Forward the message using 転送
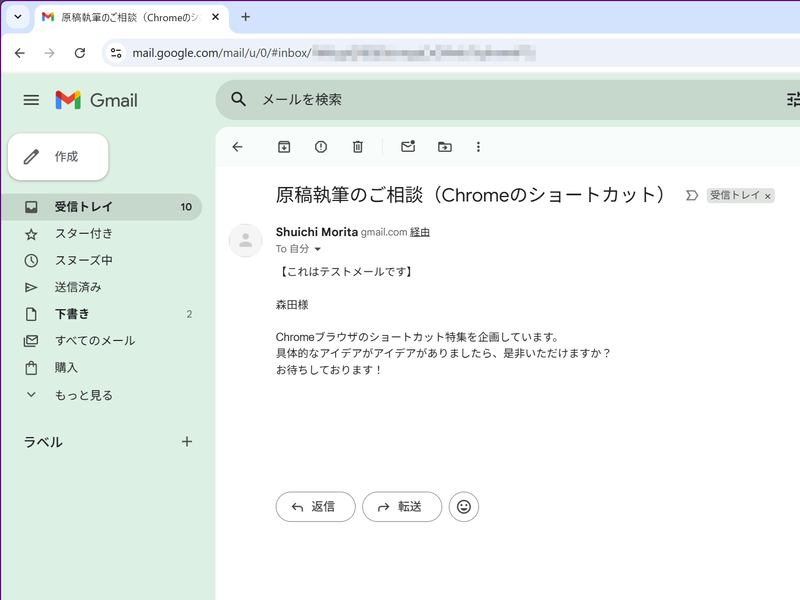800x600 pixels. pyautogui.click(x=402, y=507)
